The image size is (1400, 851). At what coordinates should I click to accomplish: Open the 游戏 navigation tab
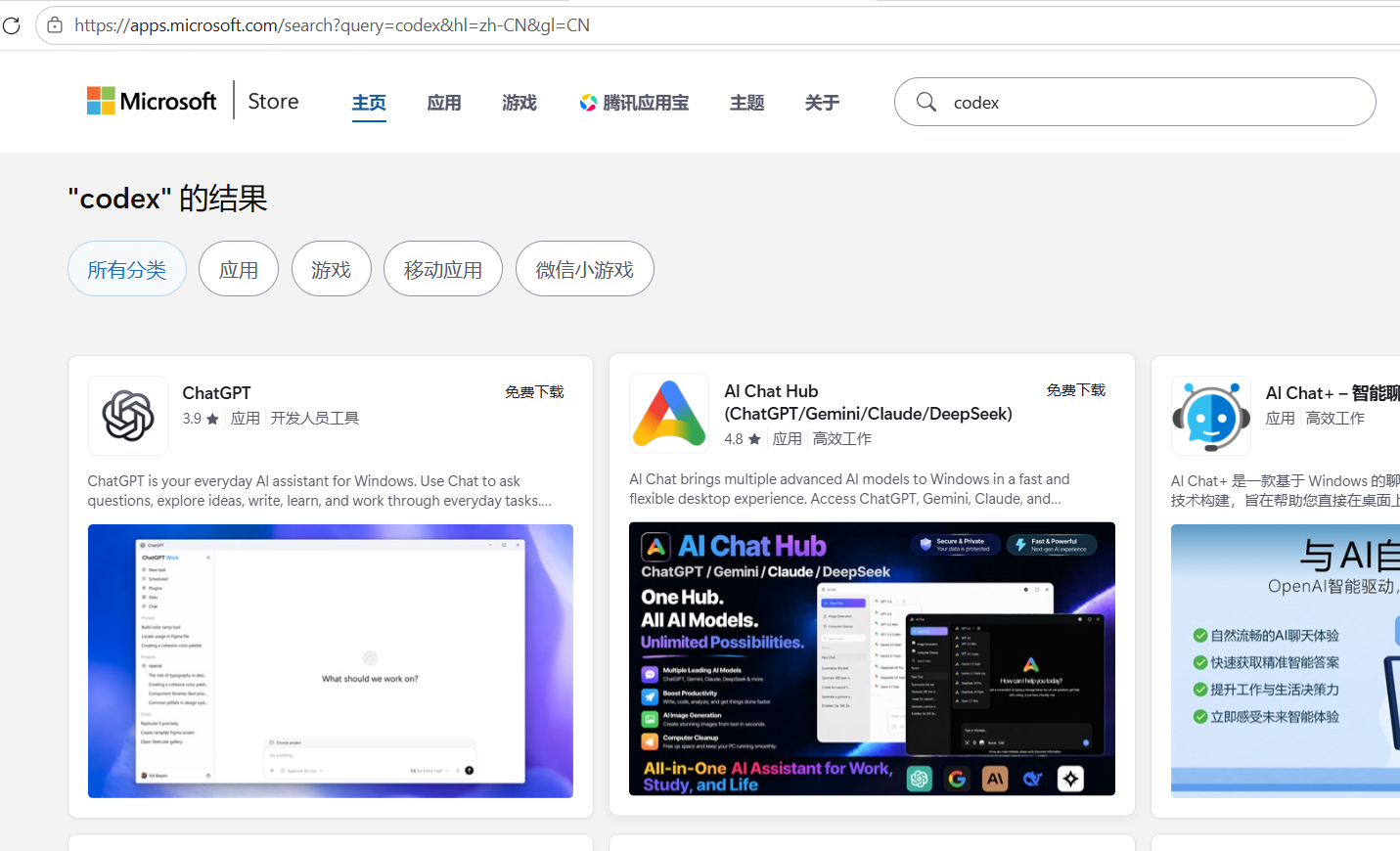point(519,103)
